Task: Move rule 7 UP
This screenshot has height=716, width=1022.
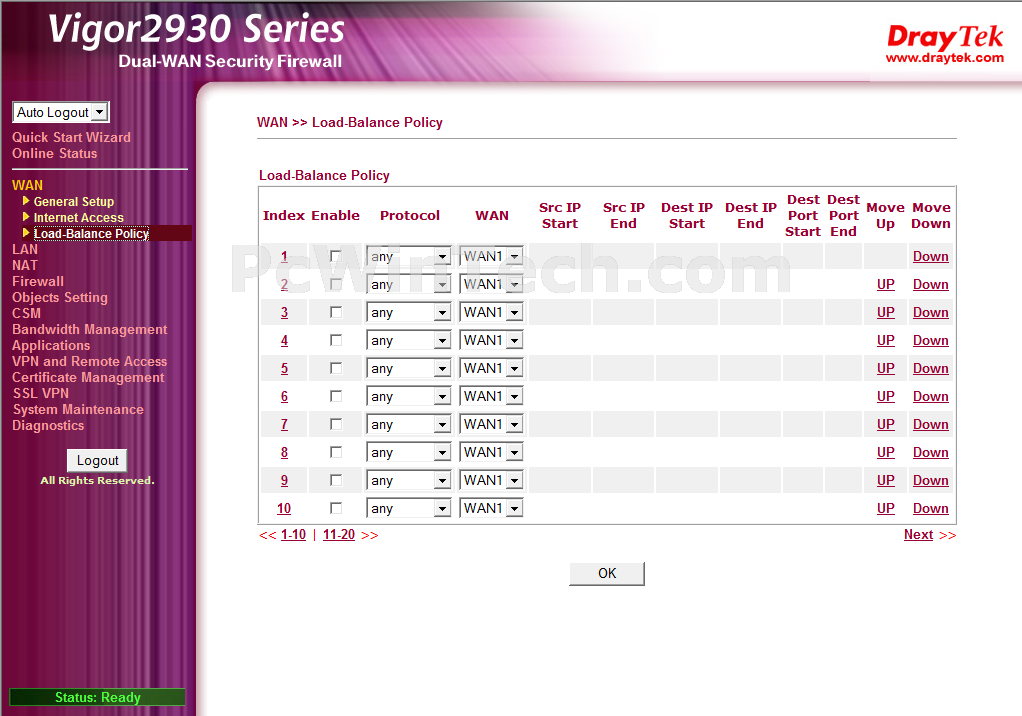Action: tap(886, 425)
